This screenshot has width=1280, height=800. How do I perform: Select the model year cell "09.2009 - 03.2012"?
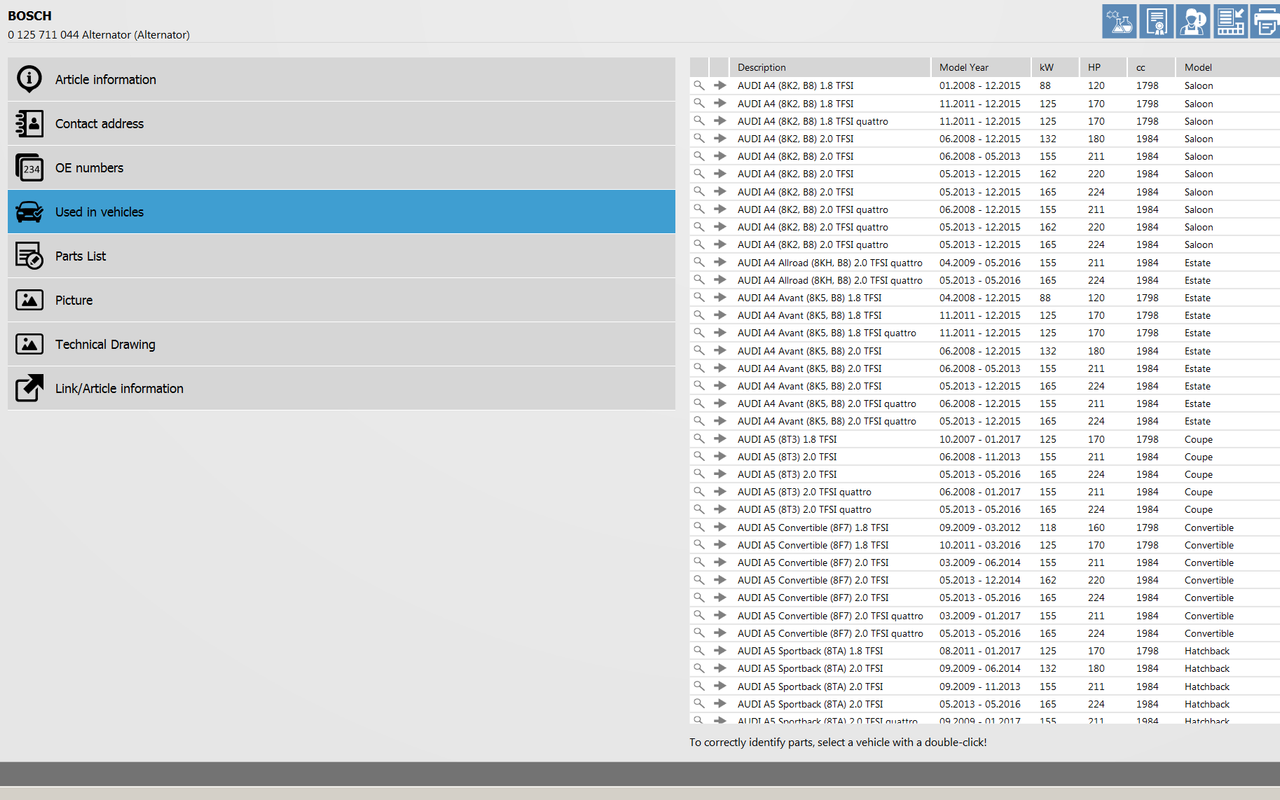(980, 527)
